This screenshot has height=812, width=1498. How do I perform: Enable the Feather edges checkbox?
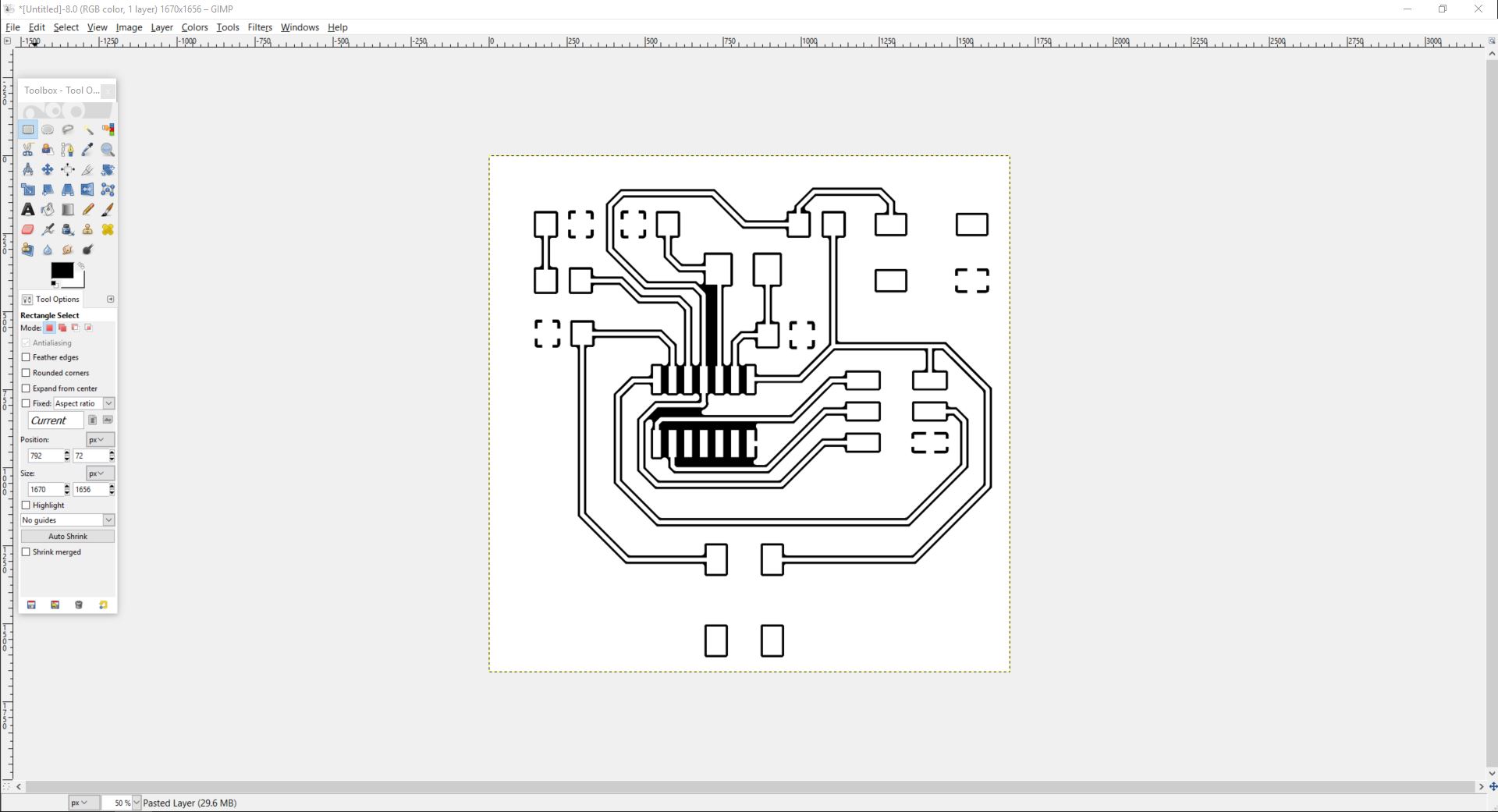click(26, 357)
